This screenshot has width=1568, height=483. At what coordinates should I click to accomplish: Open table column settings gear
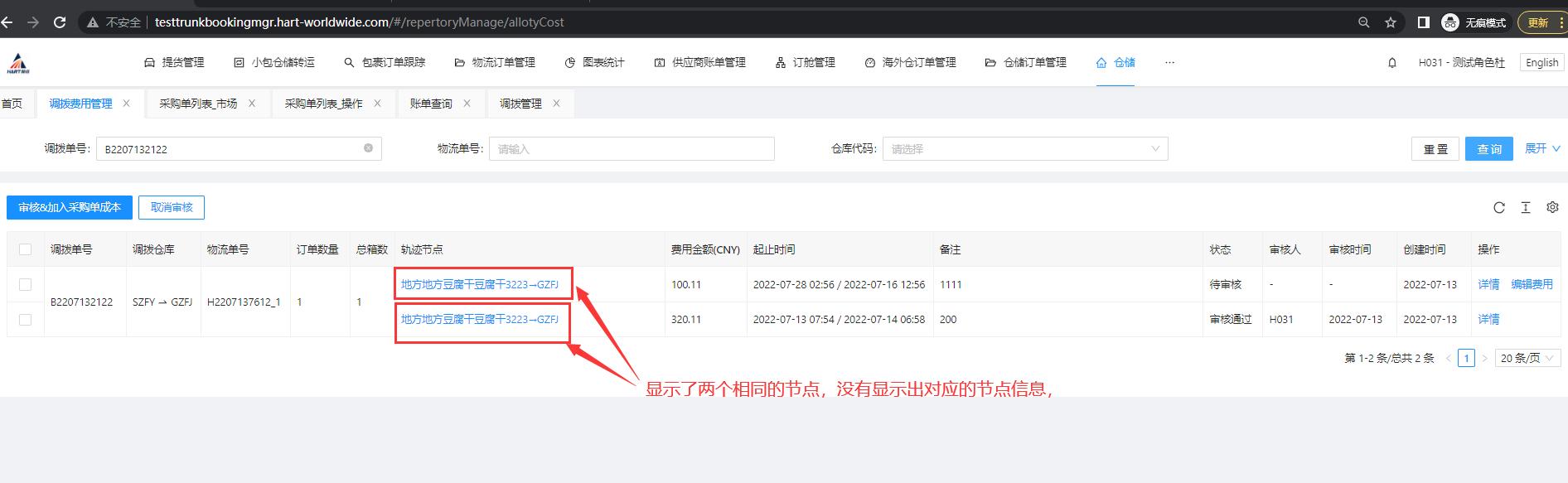click(x=1552, y=208)
